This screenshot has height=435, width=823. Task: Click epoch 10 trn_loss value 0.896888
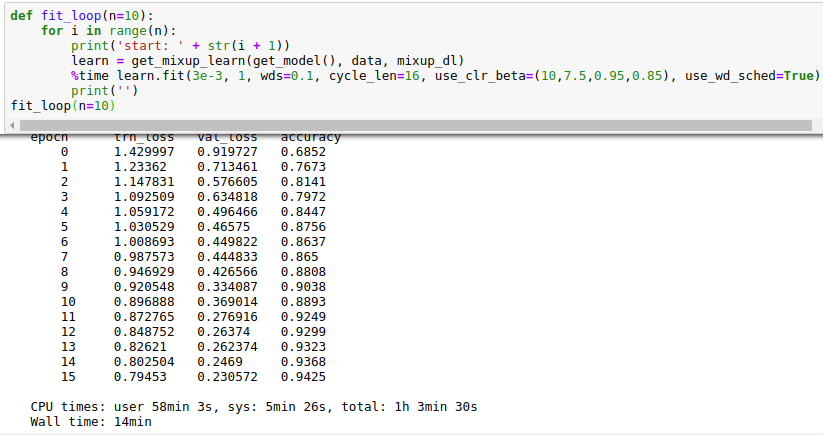click(x=144, y=302)
